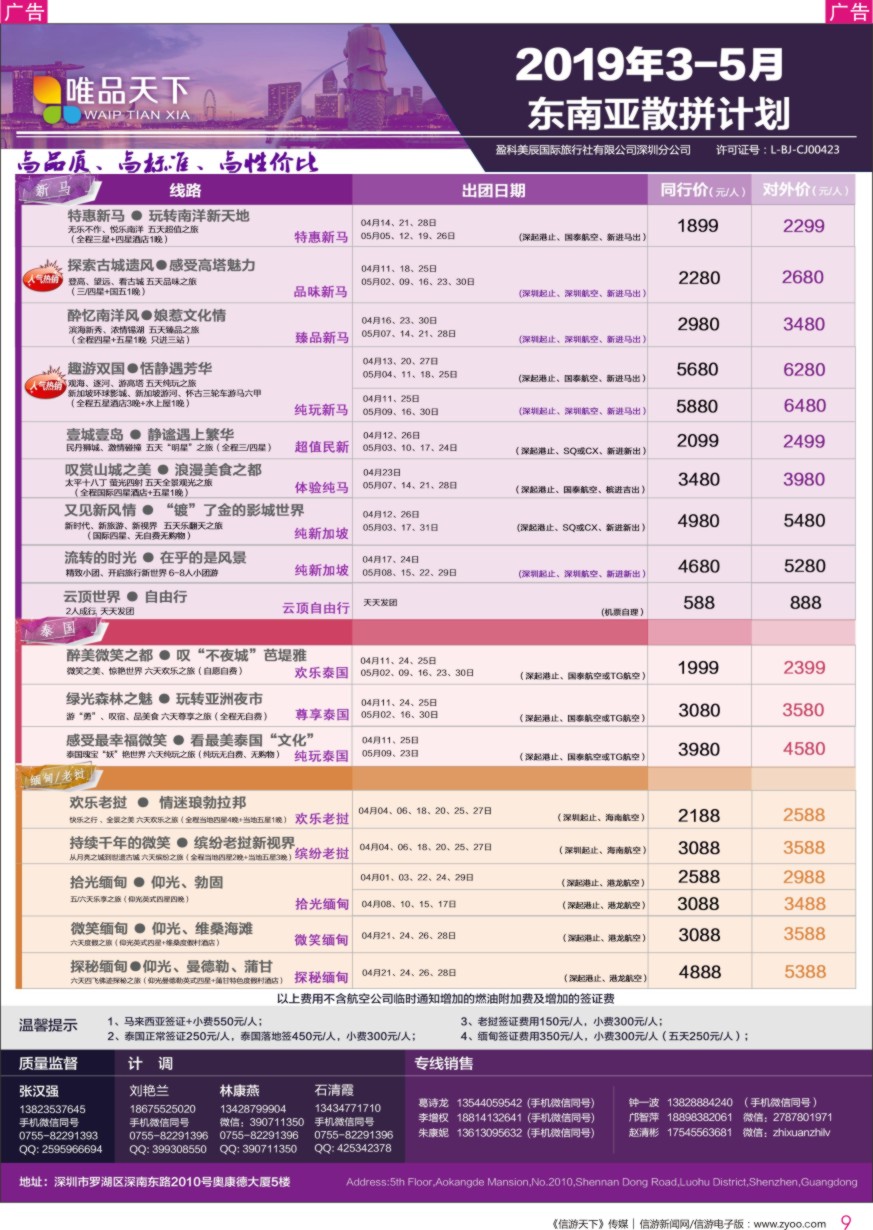Image resolution: width=873 pixels, height=1230 pixels.
Task: Click the price 588
Action: click(699, 603)
